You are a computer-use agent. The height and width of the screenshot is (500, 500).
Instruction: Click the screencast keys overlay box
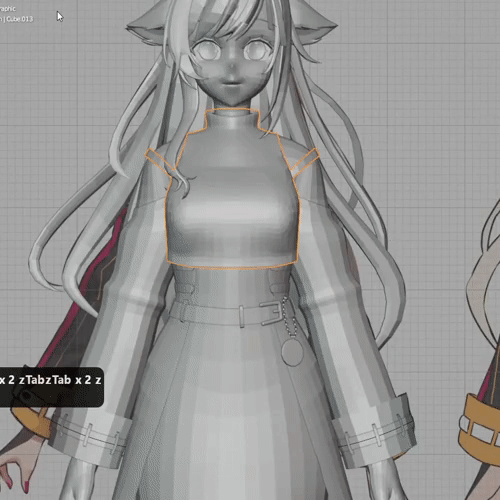click(x=51, y=387)
